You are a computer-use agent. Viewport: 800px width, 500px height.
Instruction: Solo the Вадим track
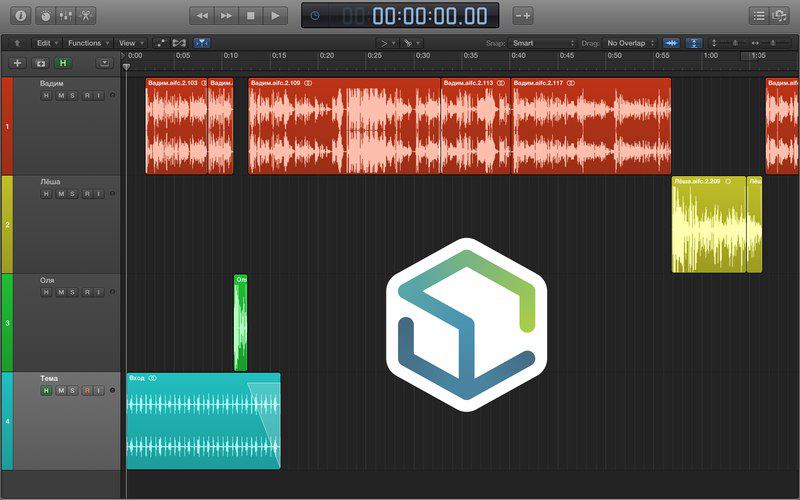coord(72,95)
